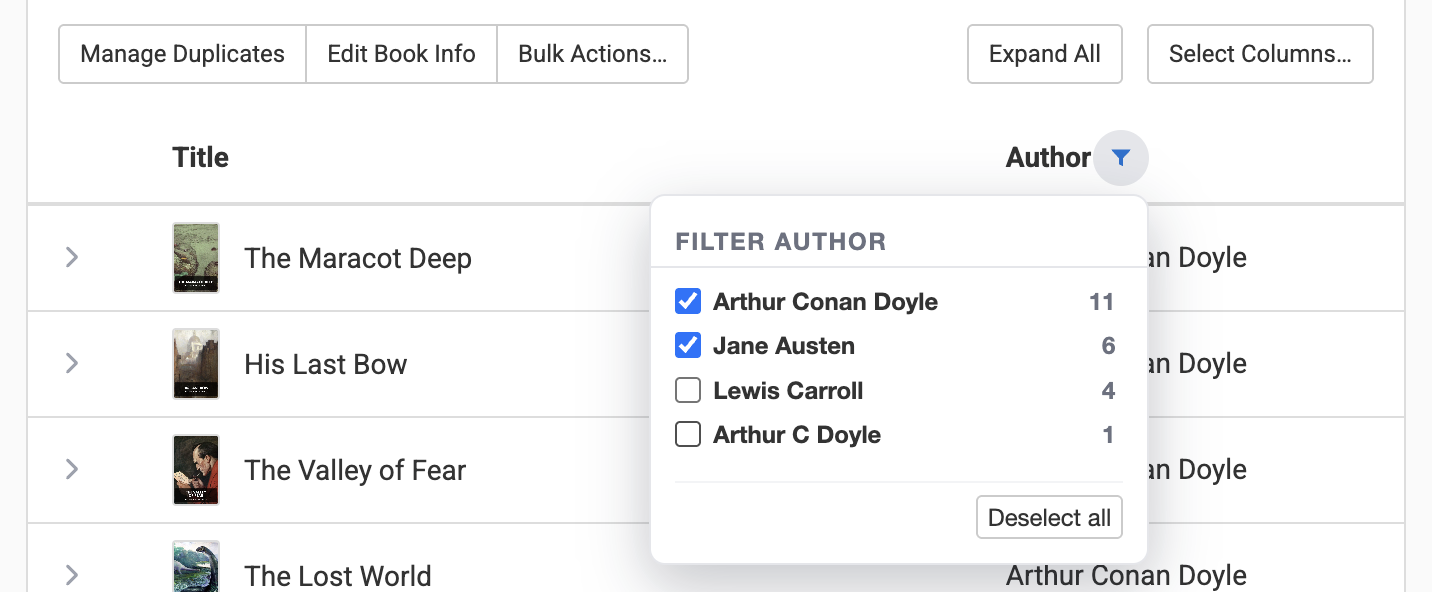Image resolution: width=1432 pixels, height=592 pixels.
Task: Click the Manage Duplicates button
Action: [x=182, y=54]
